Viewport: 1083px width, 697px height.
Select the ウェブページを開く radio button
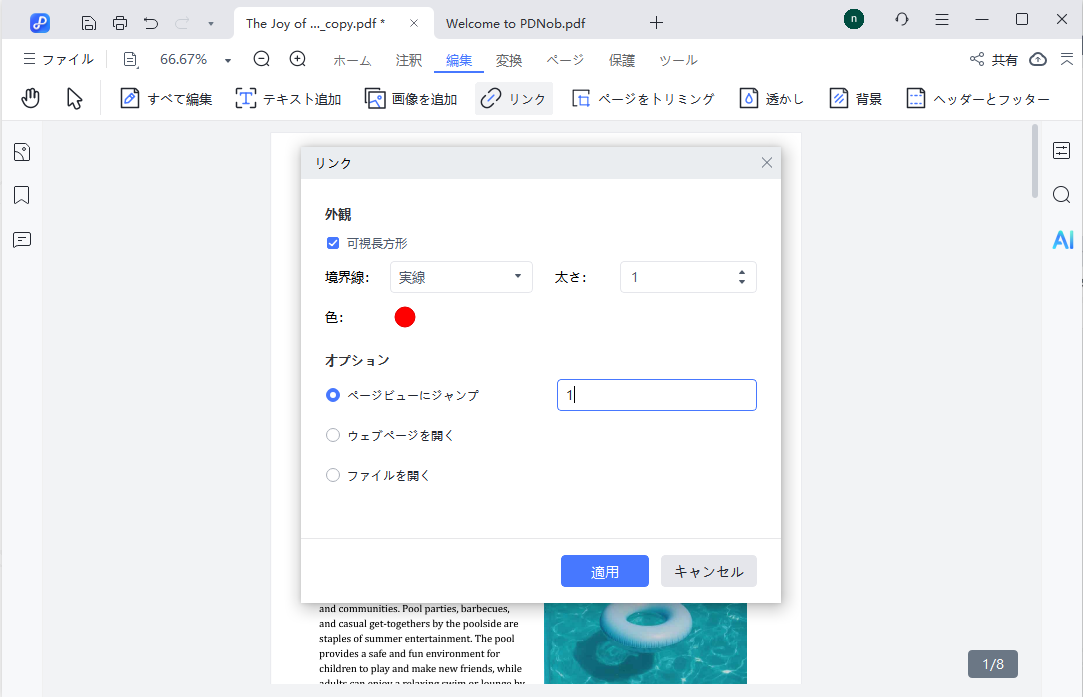tap(332, 435)
